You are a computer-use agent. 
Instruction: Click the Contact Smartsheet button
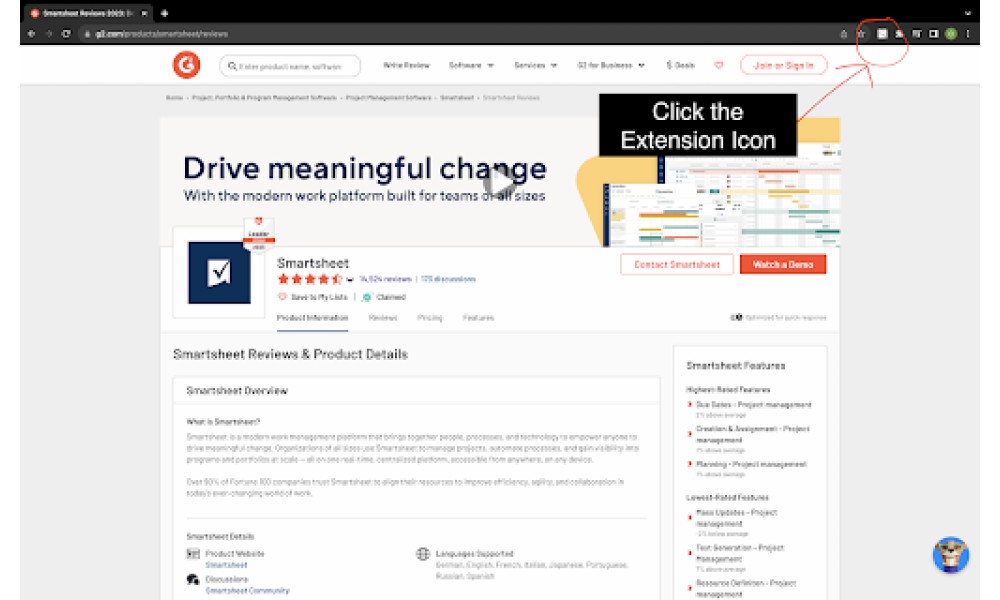click(x=677, y=264)
